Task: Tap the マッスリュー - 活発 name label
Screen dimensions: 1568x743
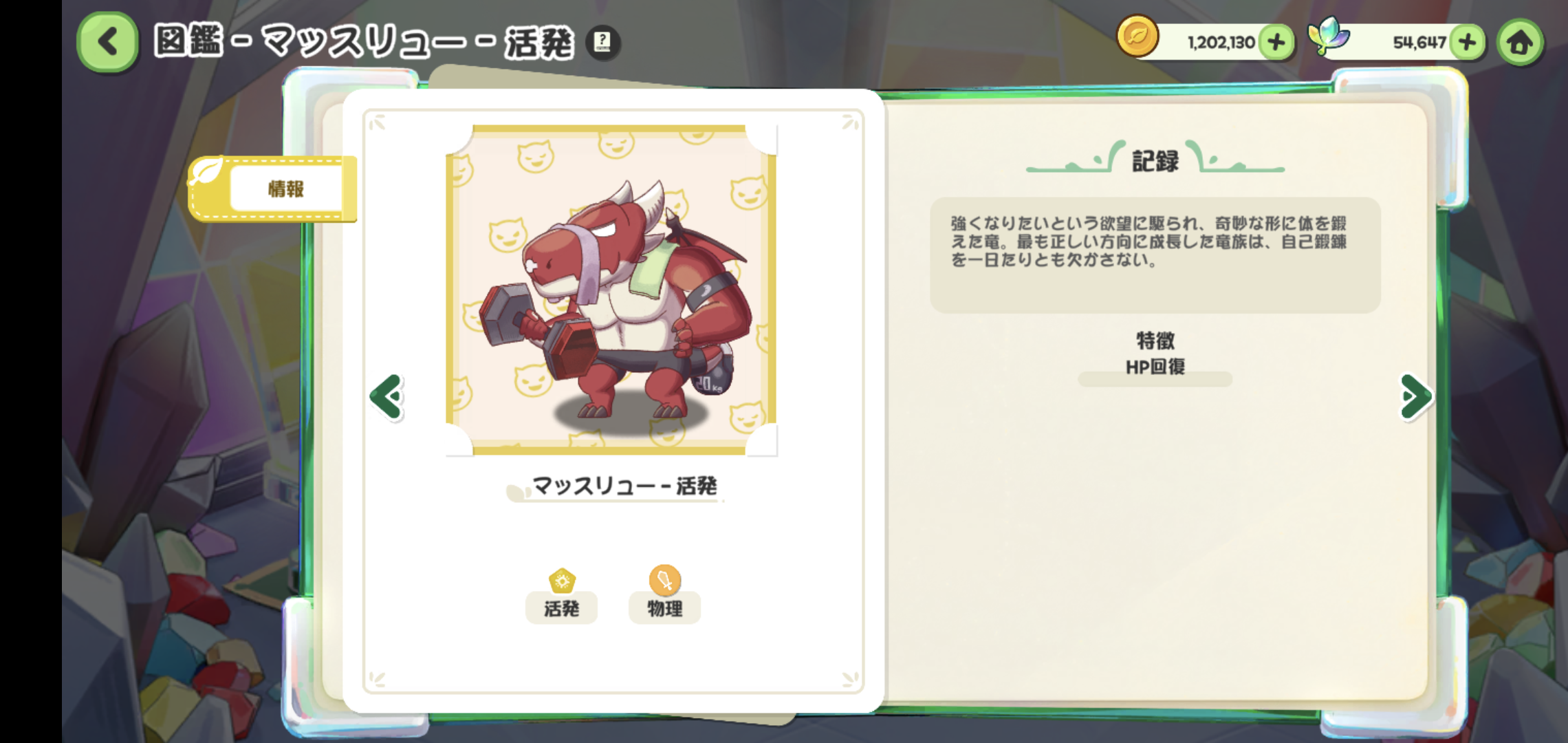Action: pyautogui.click(x=624, y=486)
